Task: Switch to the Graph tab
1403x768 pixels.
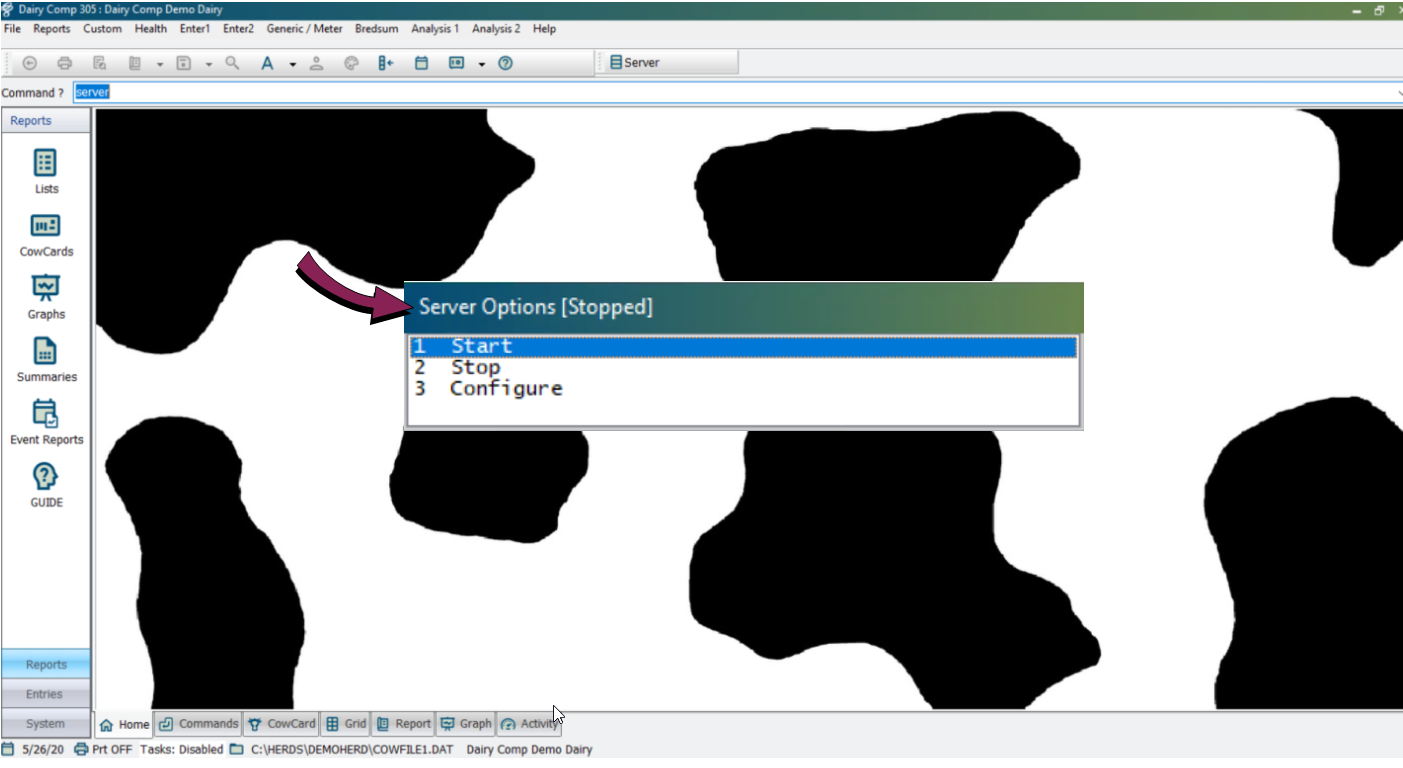Action: [466, 724]
